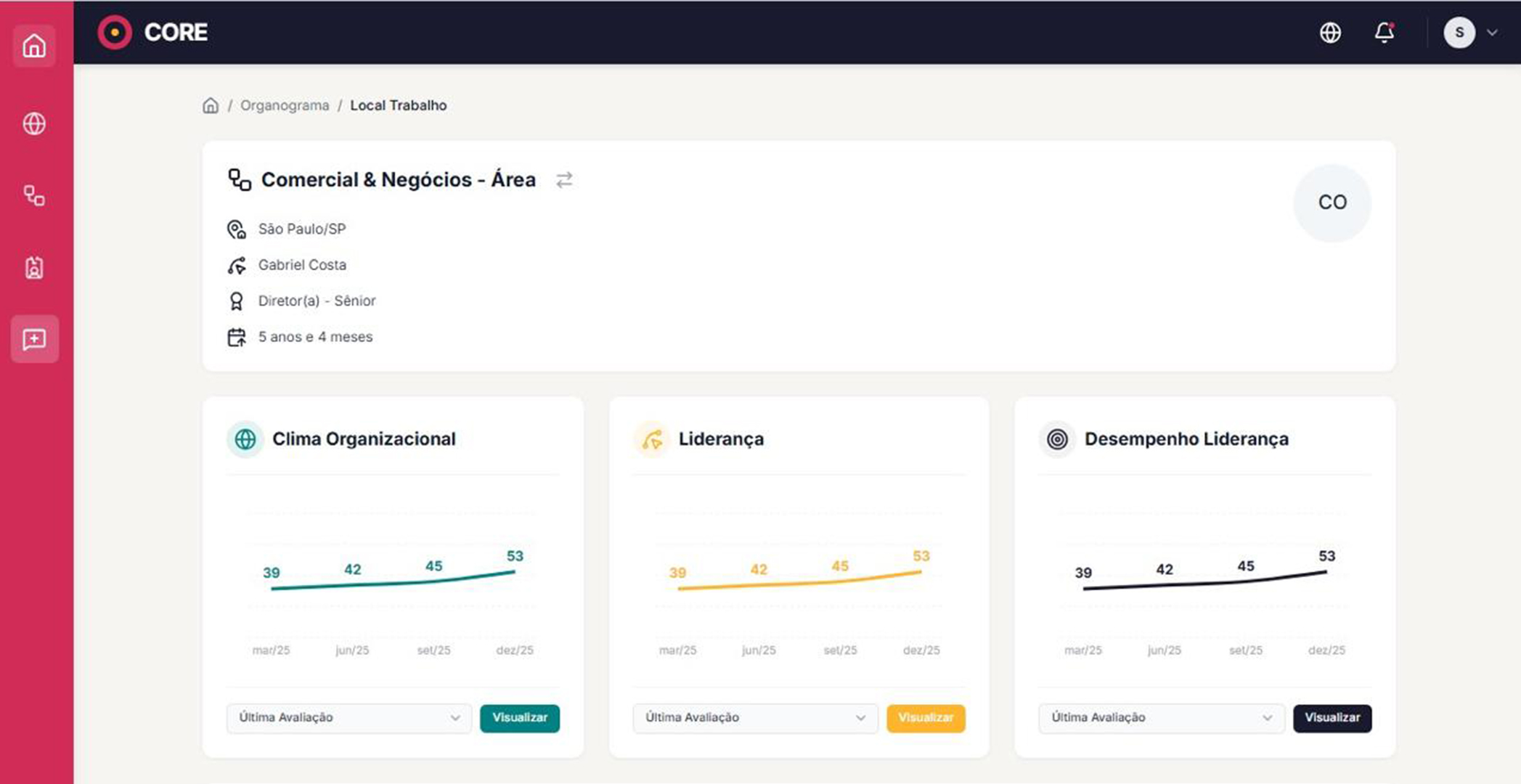Click teal Visualizar button for Clima Organizacional
The image size is (1521, 784).
tap(520, 718)
